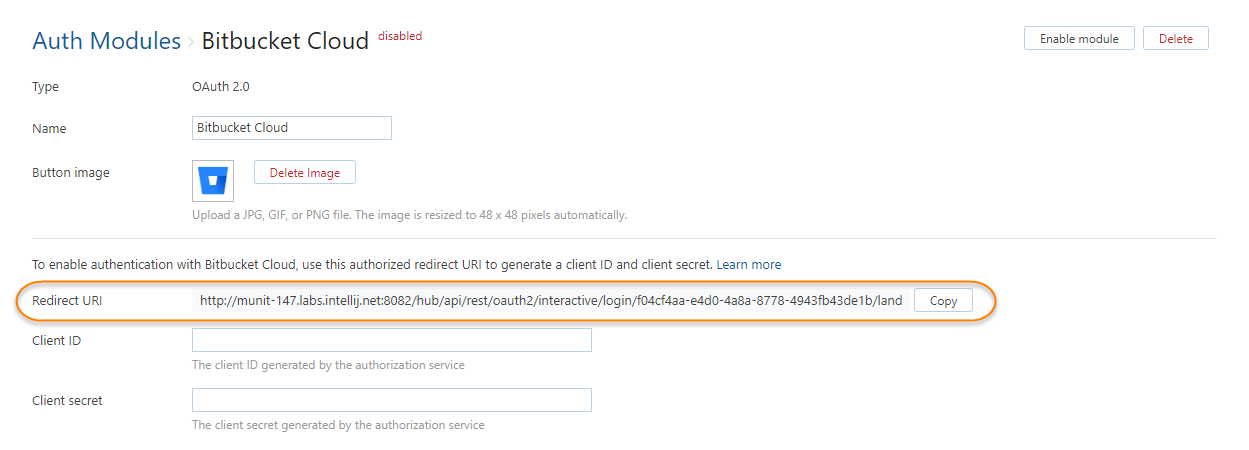Copy the Redirect URI
Screen dimensions: 1249x450
(x=943, y=300)
